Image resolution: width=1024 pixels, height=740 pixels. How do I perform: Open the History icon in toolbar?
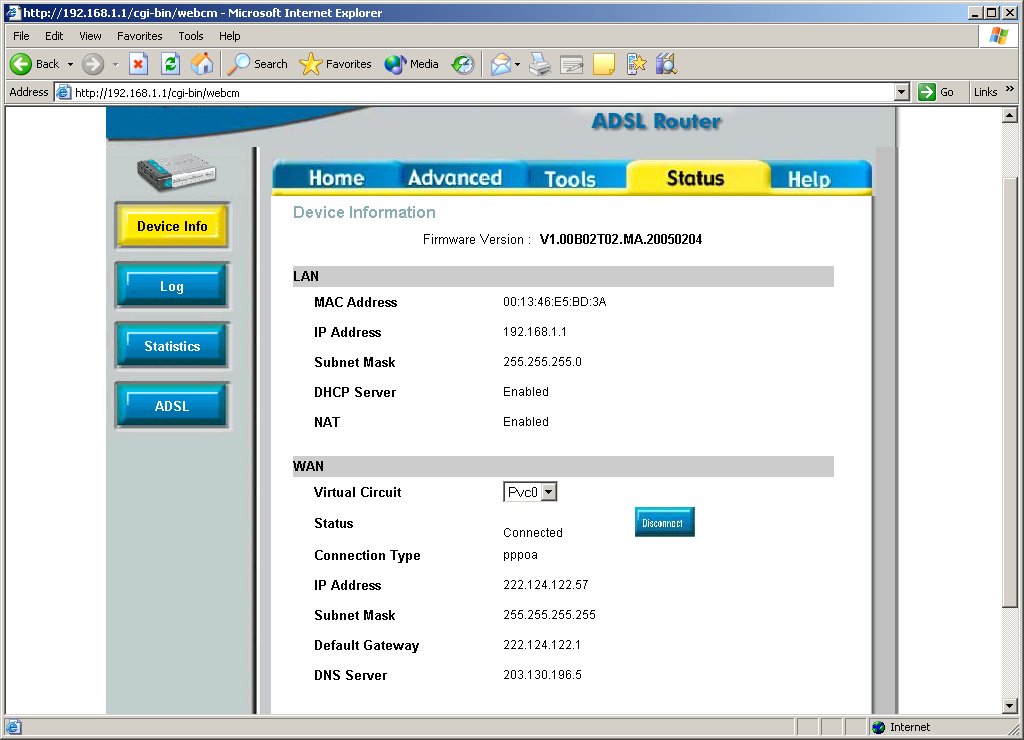coord(462,64)
